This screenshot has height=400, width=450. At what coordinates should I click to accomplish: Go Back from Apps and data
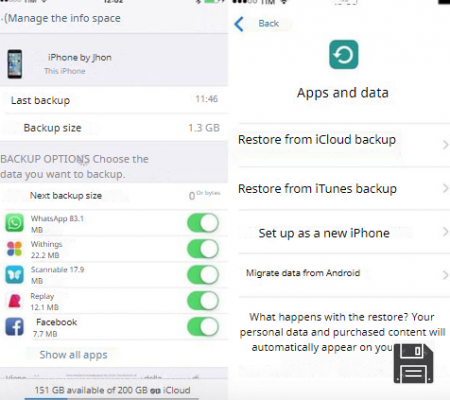269,23
